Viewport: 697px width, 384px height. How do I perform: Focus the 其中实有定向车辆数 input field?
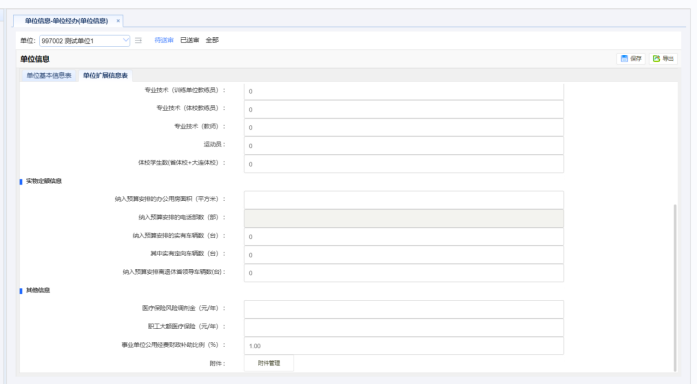point(404,255)
